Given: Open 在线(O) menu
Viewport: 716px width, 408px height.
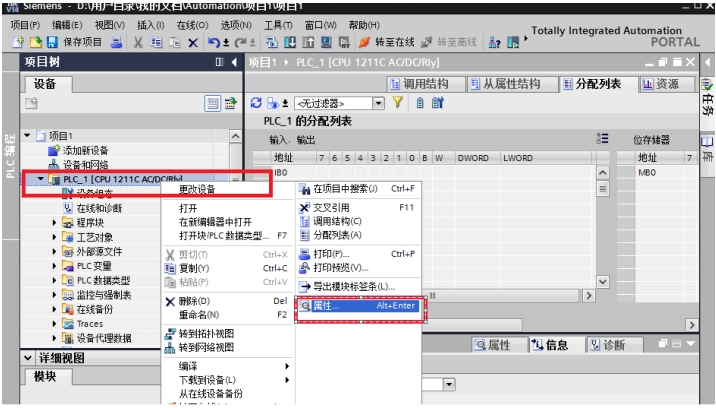Looking at the screenshot, I should coord(192,25).
